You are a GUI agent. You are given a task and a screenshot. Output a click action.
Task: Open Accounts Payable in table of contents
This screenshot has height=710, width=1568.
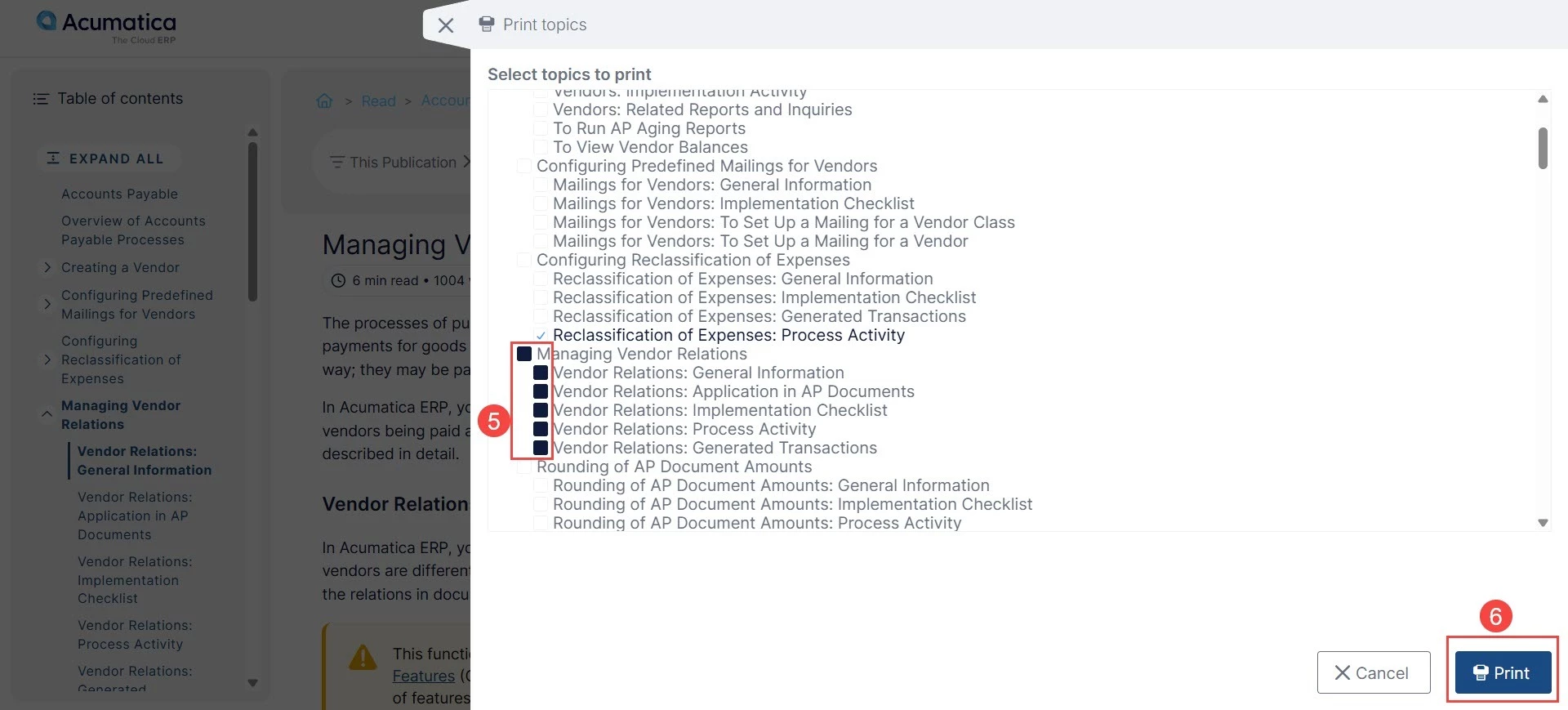coord(119,194)
